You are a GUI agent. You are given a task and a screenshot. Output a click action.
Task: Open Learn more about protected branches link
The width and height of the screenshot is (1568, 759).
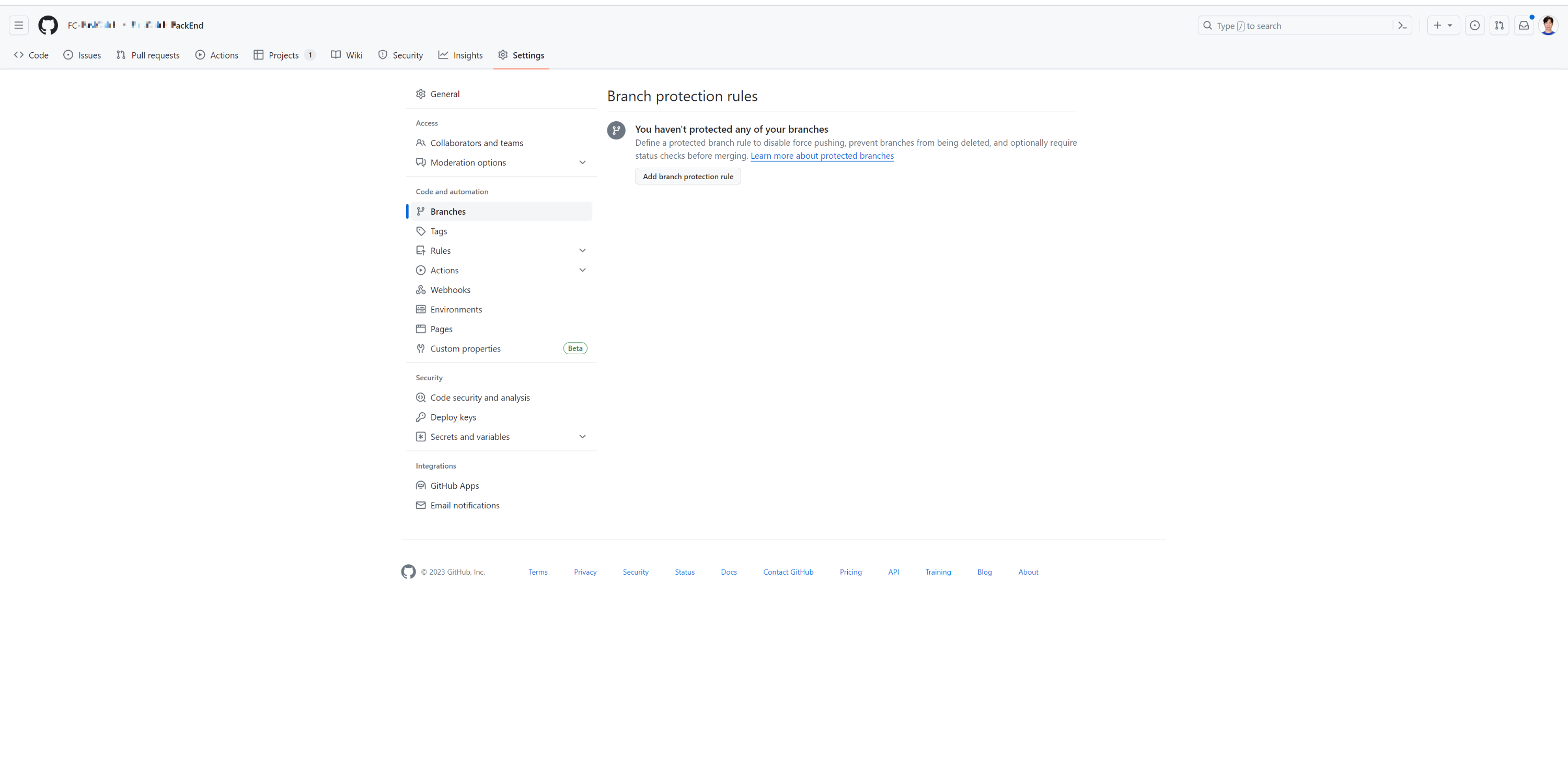tap(822, 156)
